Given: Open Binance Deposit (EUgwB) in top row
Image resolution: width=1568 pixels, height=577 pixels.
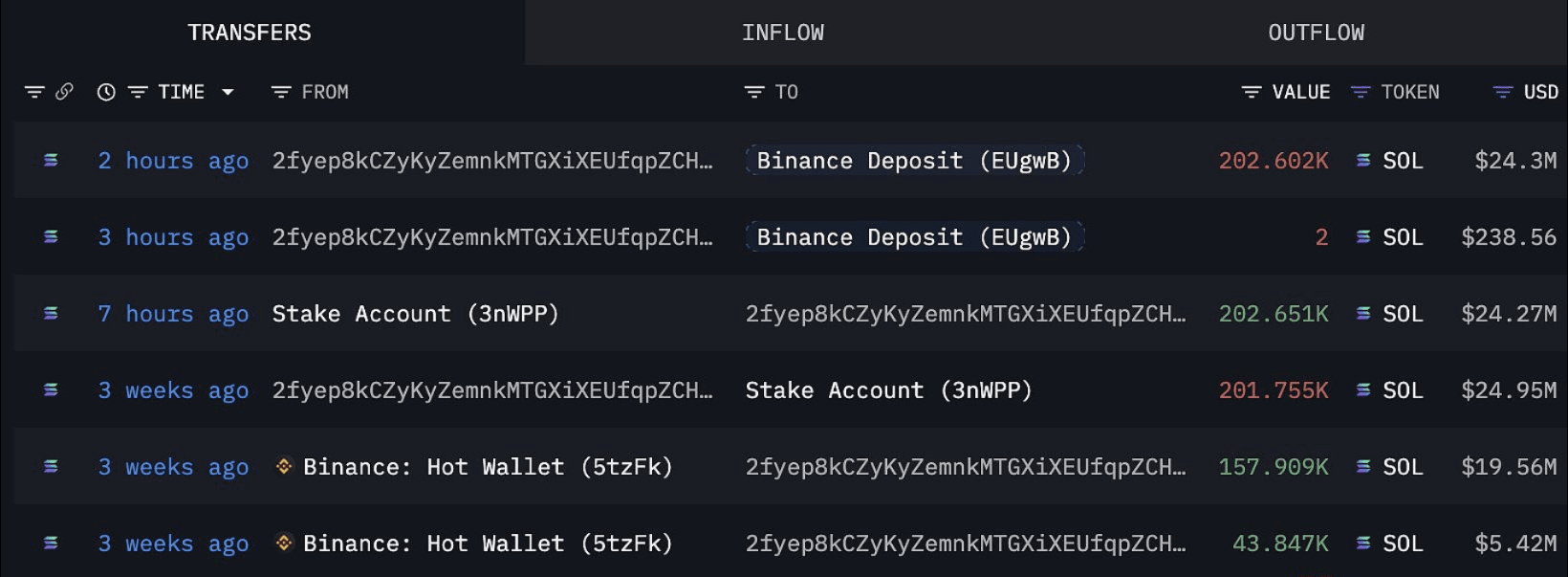Looking at the screenshot, I should [x=915, y=160].
